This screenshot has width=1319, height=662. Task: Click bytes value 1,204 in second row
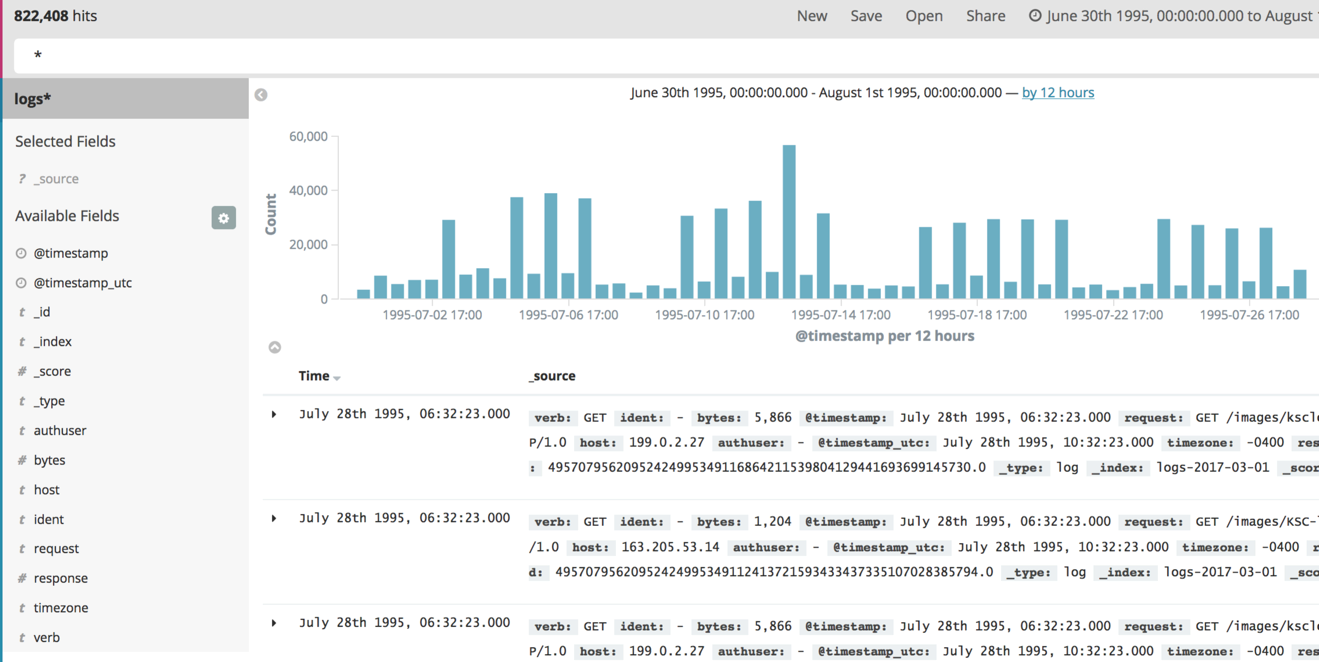[772, 522]
